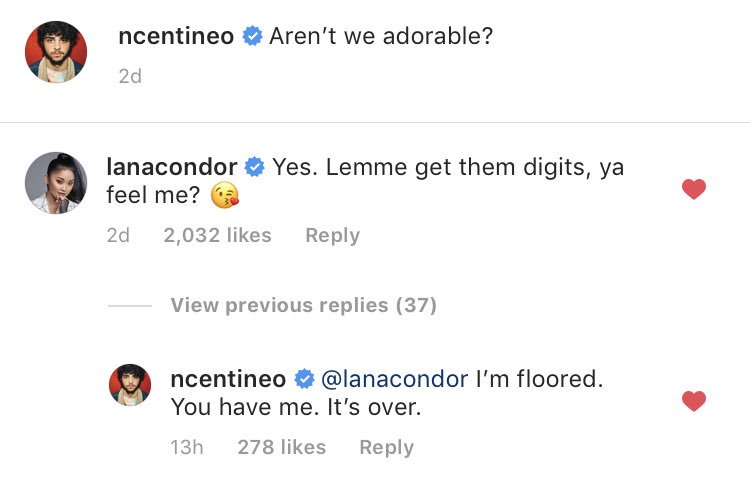The width and height of the screenshot is (750, 485).
Task: Toggle the heart on ncentineo's reply
Action: (693, 401)
